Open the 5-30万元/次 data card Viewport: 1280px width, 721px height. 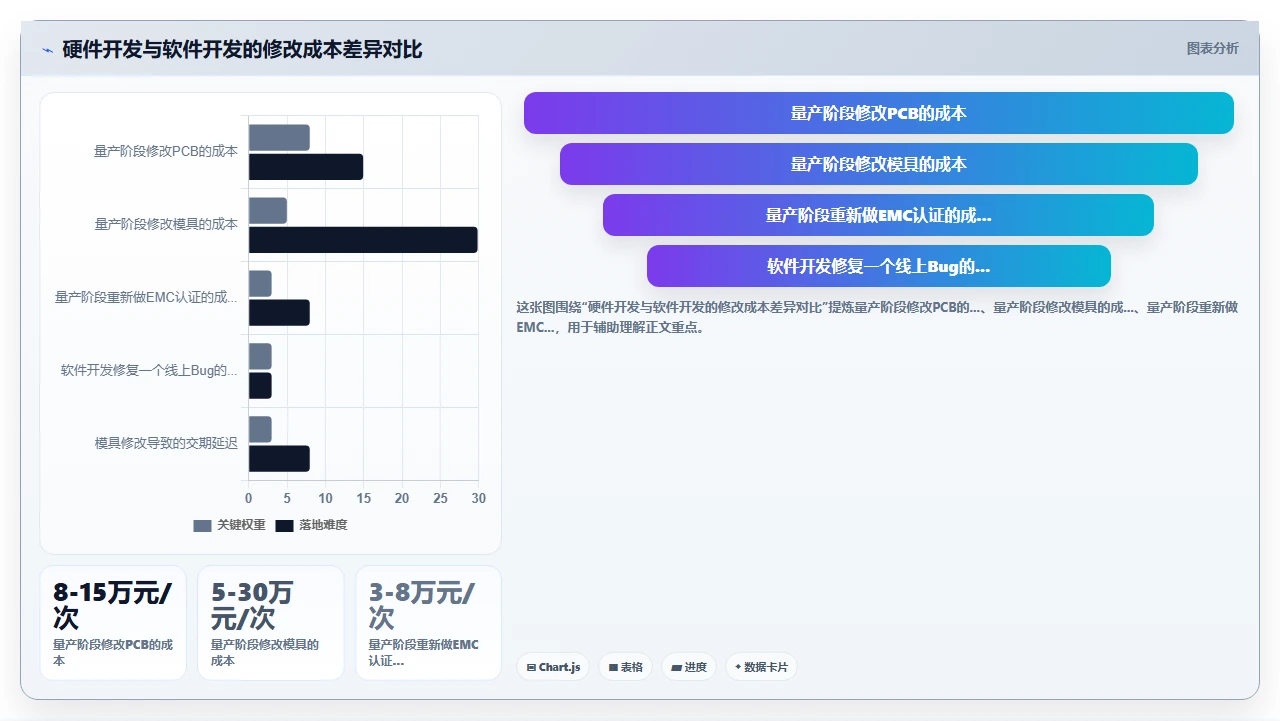[271, 622]
